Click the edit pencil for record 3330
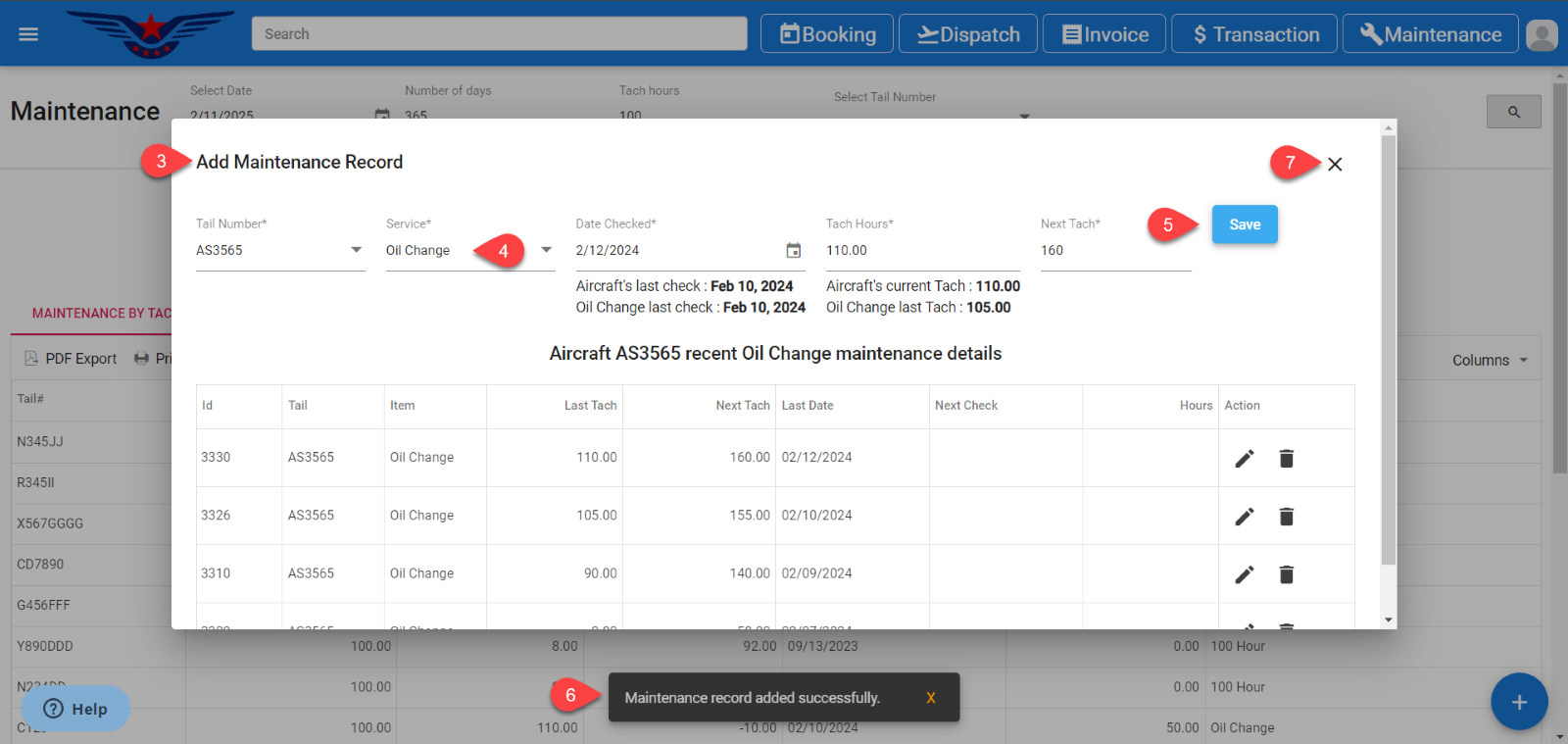 tap(1244, 459)
